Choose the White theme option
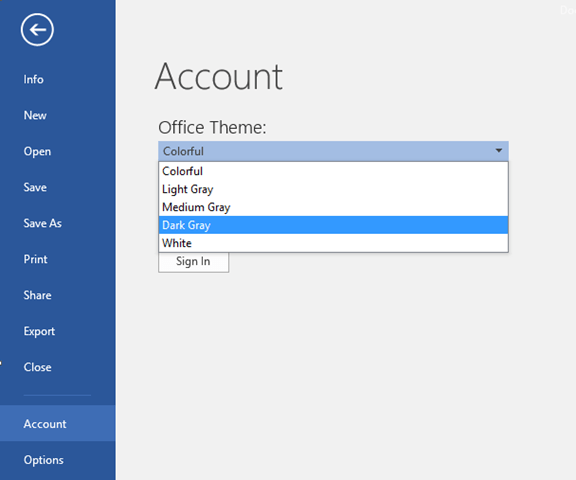Viewport: 576px width, 480px height. point(333,243)
